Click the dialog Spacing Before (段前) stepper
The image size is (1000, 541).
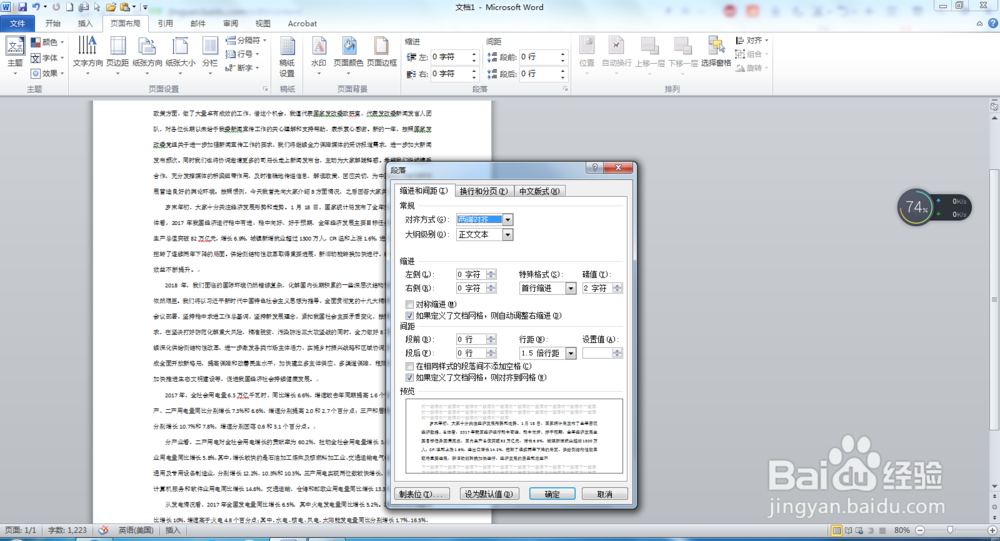[491, 339]
